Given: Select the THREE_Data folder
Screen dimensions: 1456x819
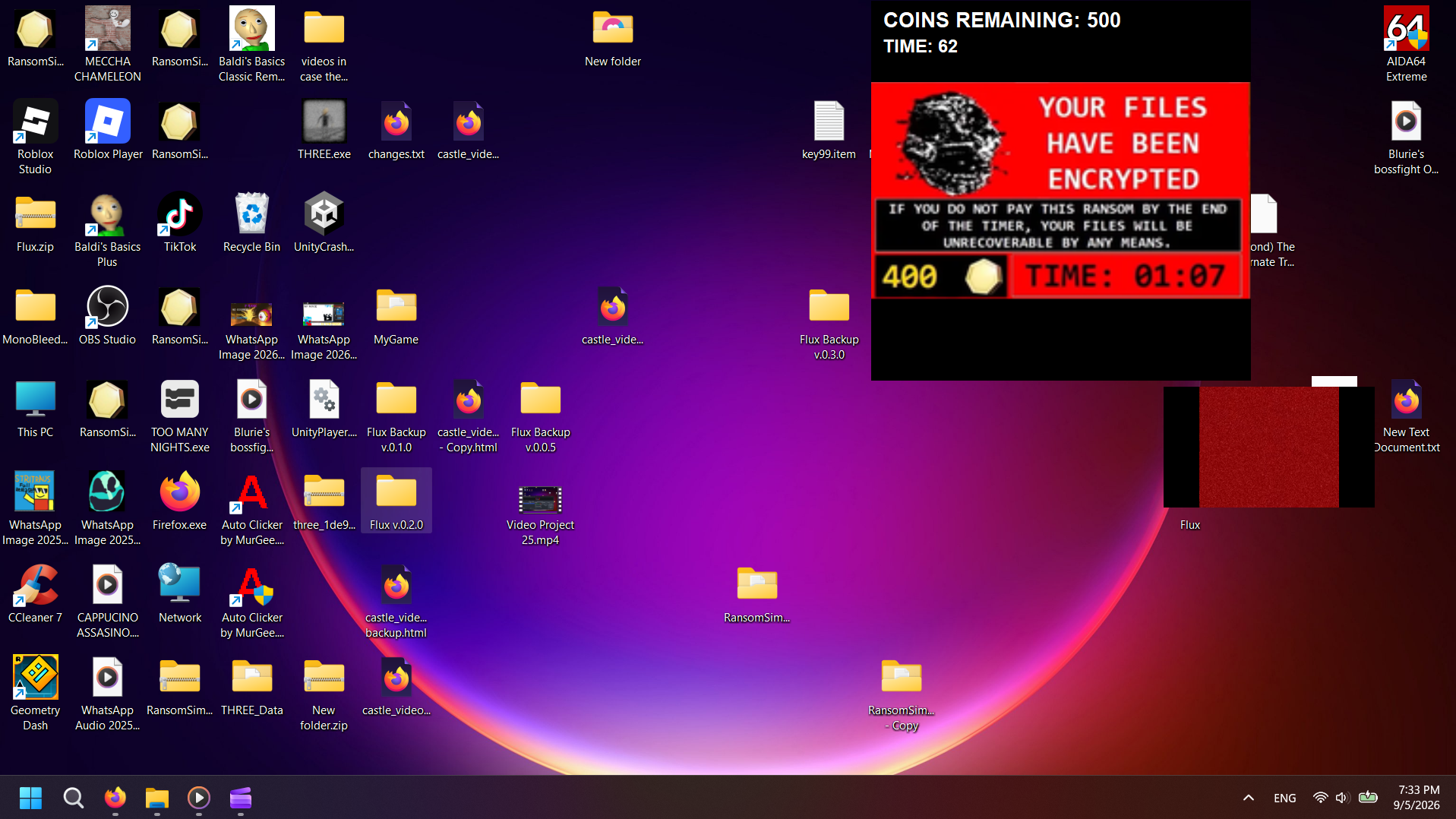Looking at the screenshot, I should [251, 686].
